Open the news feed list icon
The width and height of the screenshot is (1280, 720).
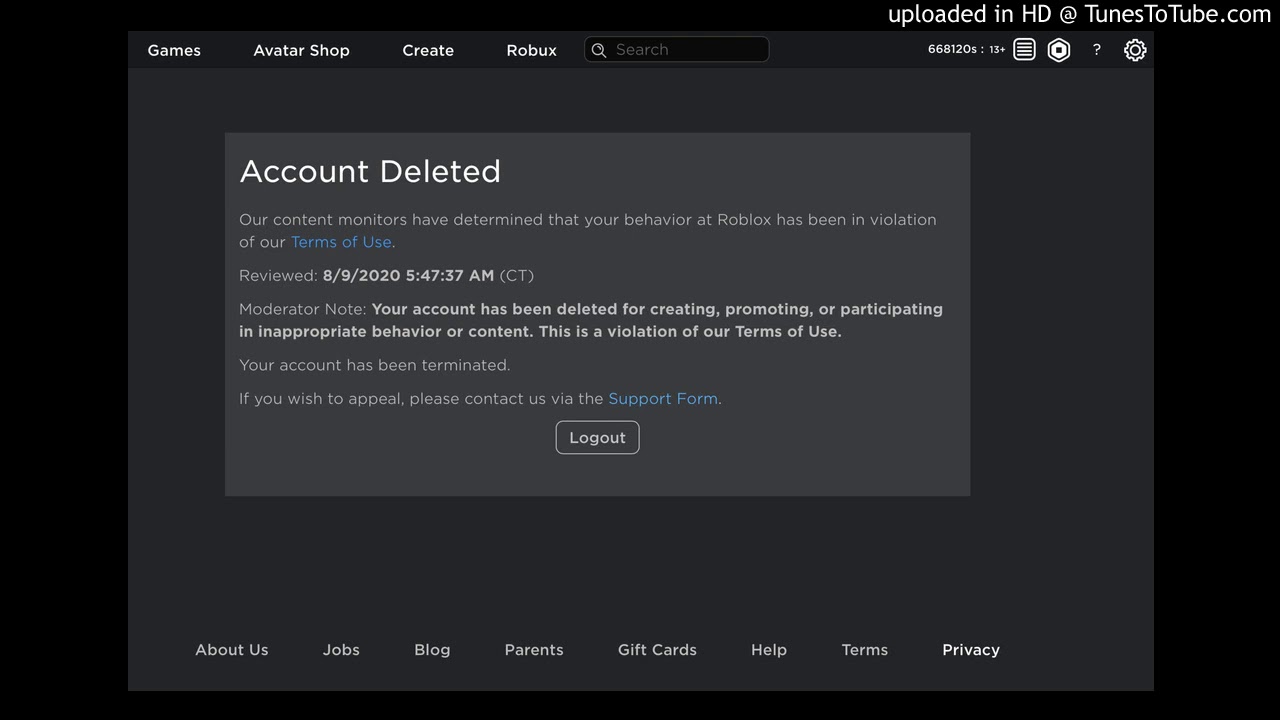tap(1024, 50)
